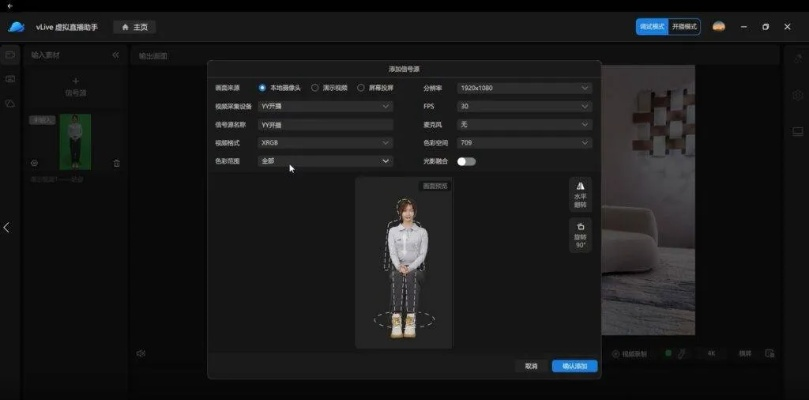Click the 信号源名称 text field
The height and width of the screenshot is (400, 809).
click(x=324, y=125)
